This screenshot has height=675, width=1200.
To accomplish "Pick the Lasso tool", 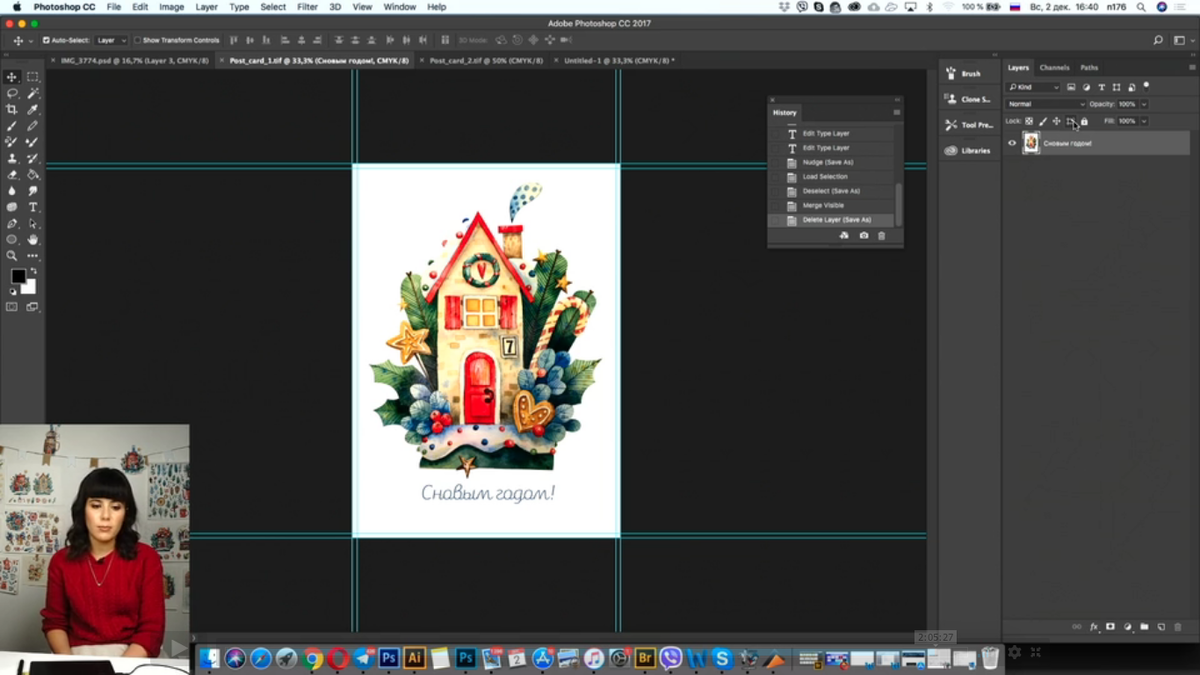I will (12, 93).
